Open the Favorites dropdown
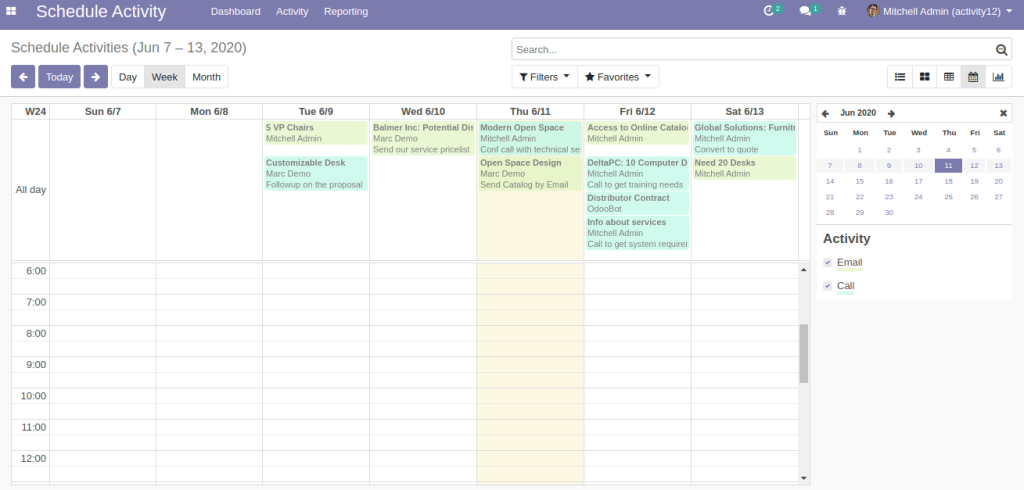 (x=618, y=76)
